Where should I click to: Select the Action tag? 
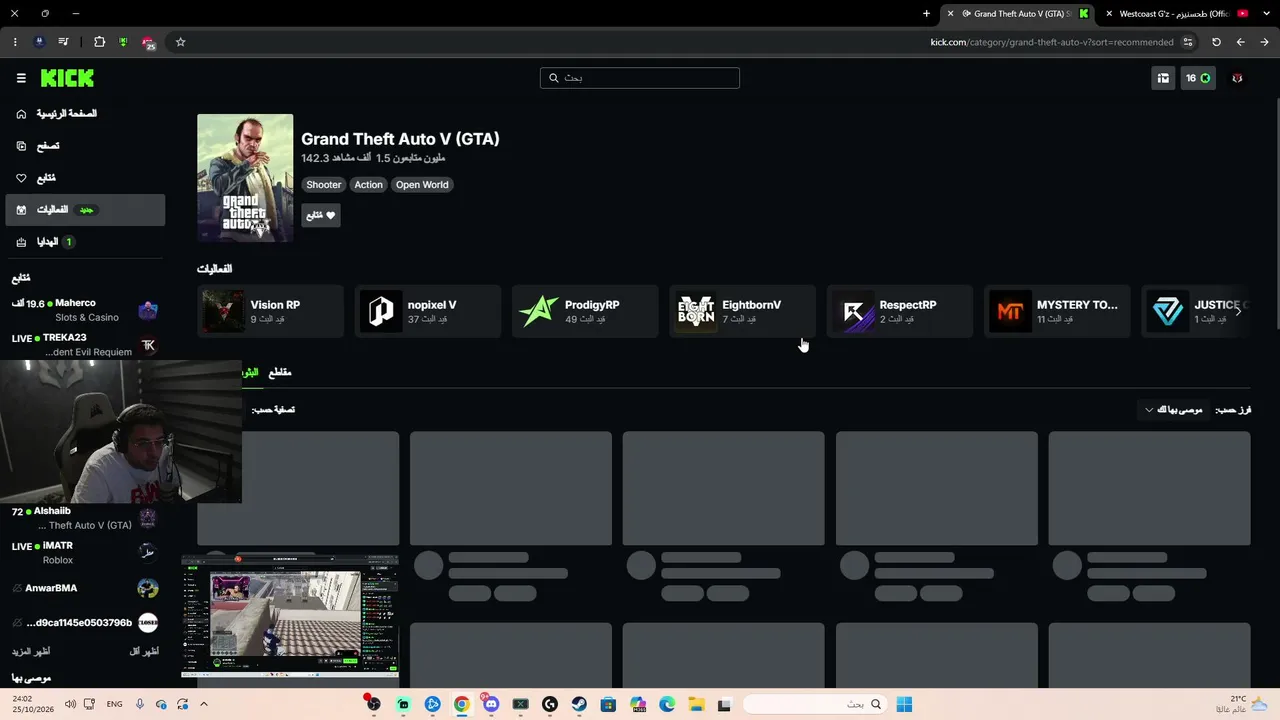click(368, 185)
